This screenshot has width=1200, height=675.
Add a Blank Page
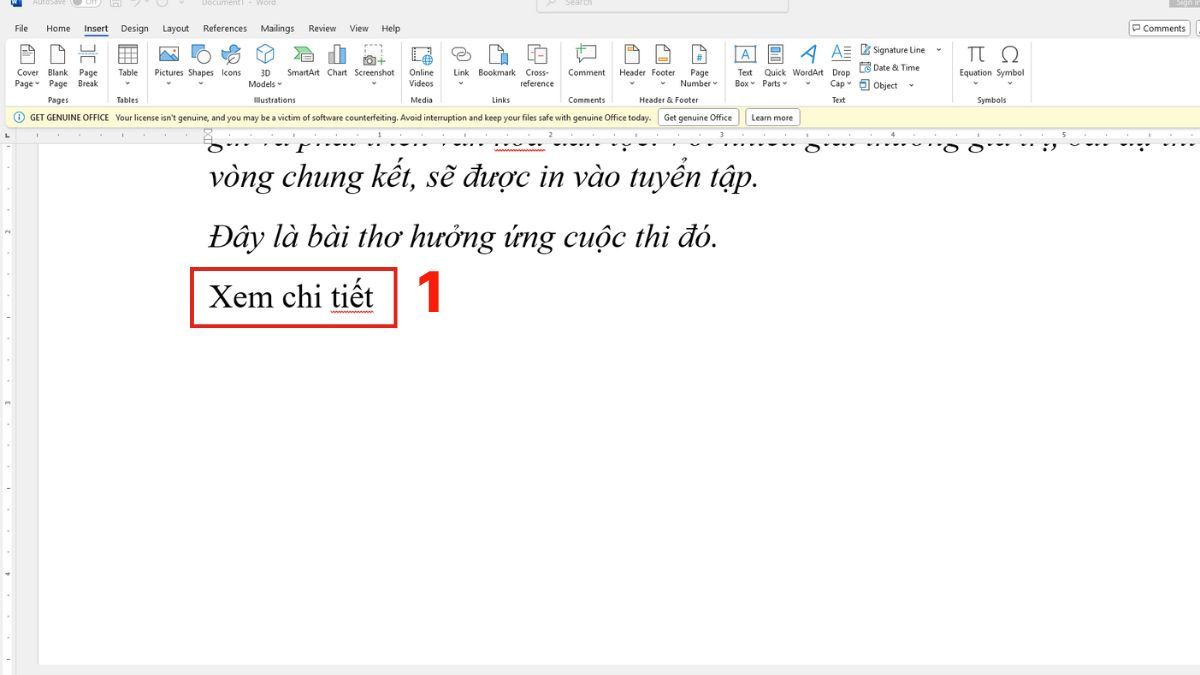pos(58,66)
